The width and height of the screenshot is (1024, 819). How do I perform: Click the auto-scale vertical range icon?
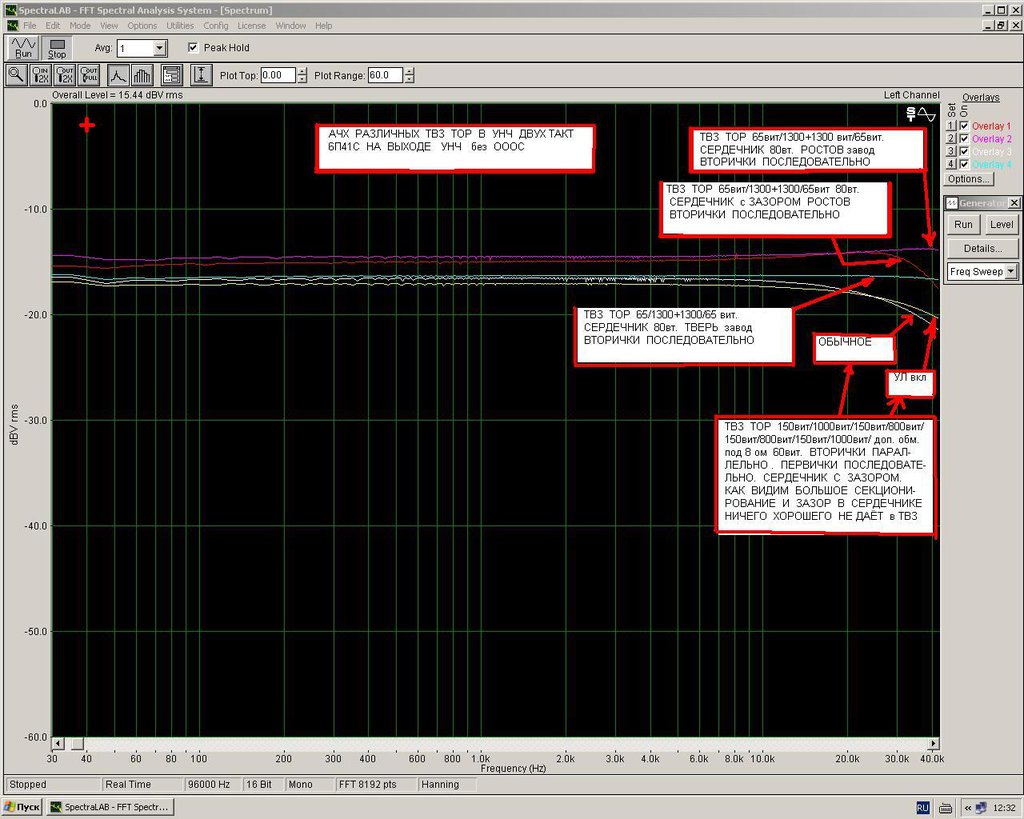[x=201, y=75]
